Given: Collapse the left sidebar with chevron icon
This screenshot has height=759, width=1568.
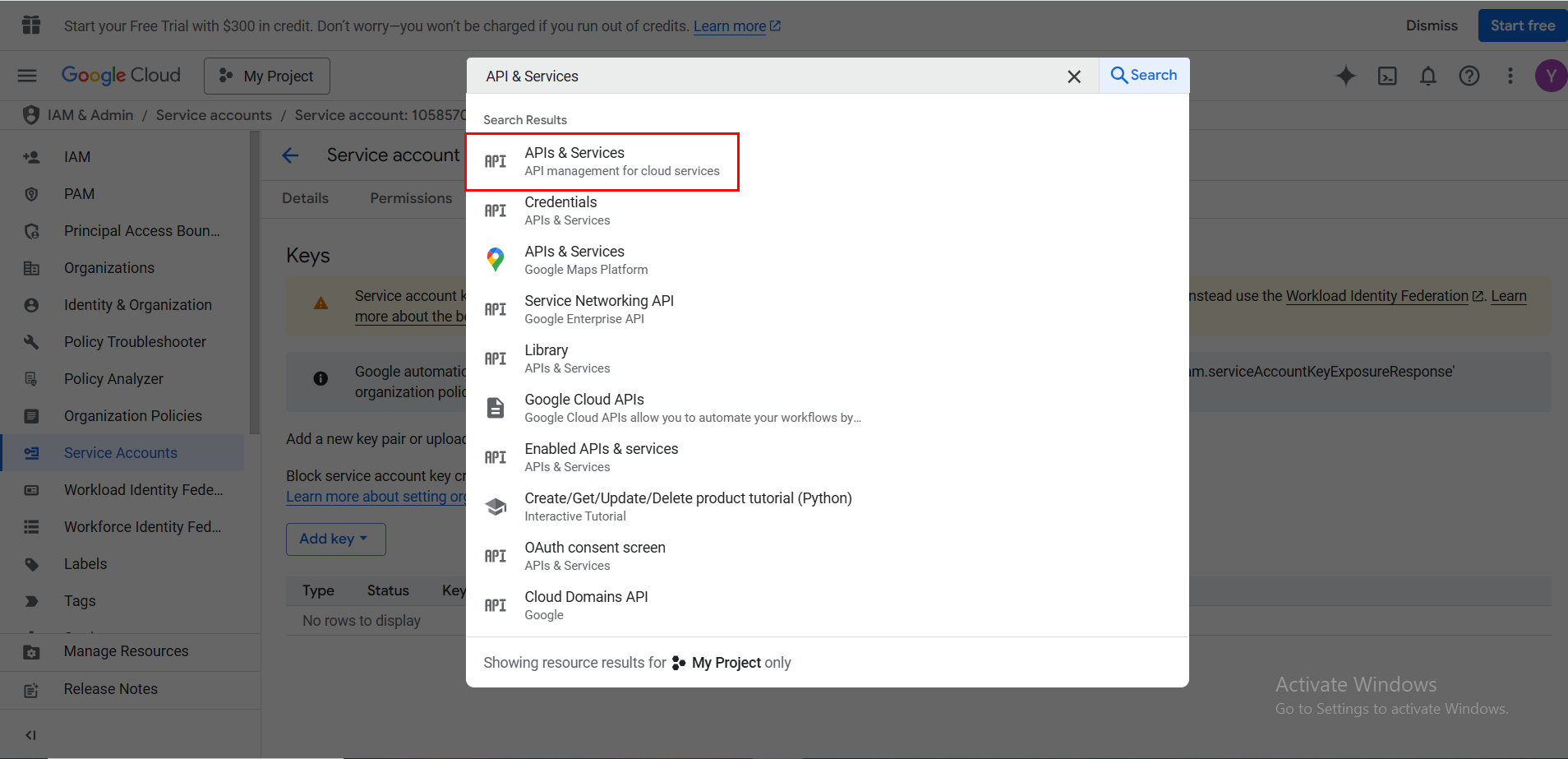Looking at the screenshot, I should click(30, 735).
